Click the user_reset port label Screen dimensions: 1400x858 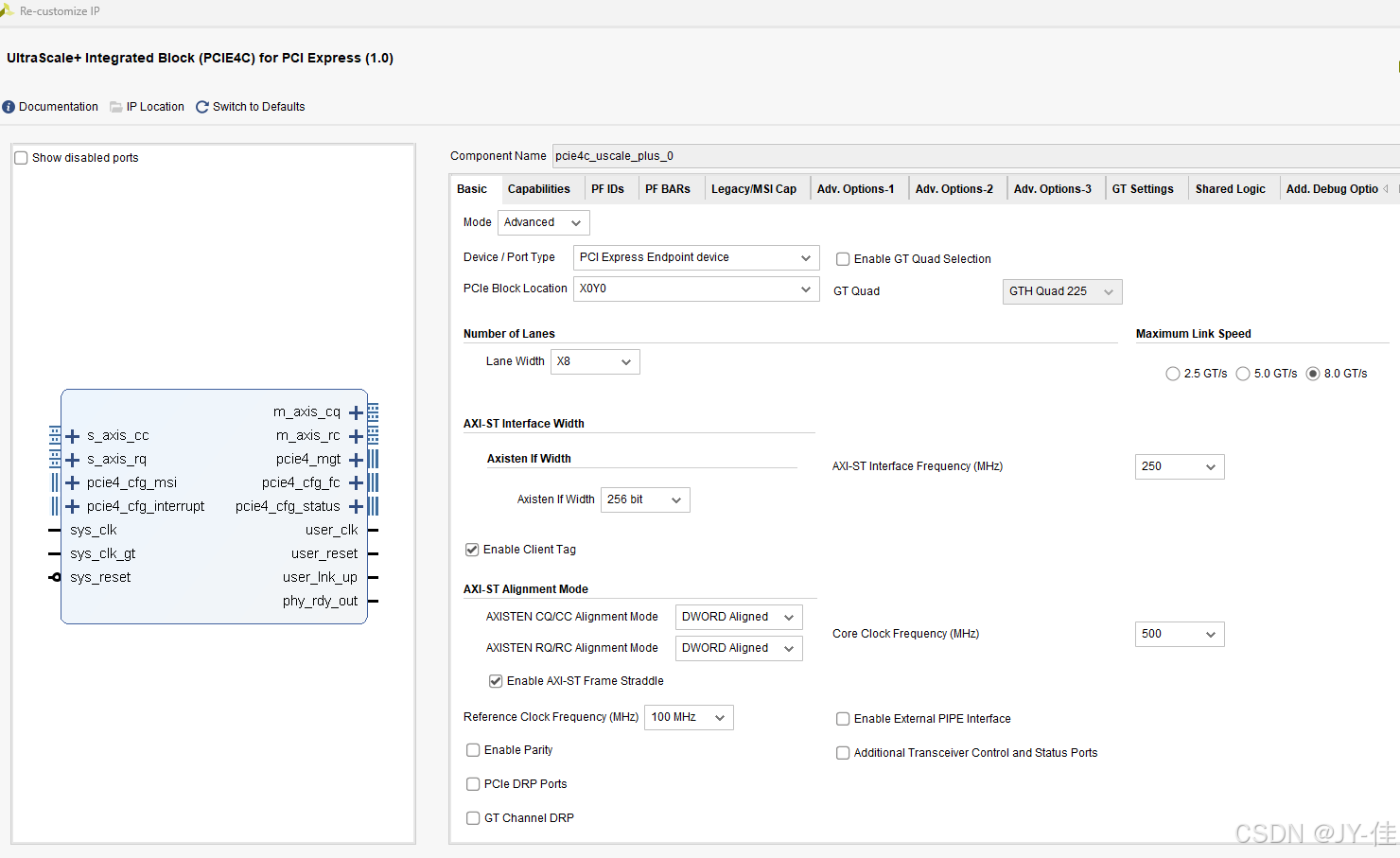(324, 554)
